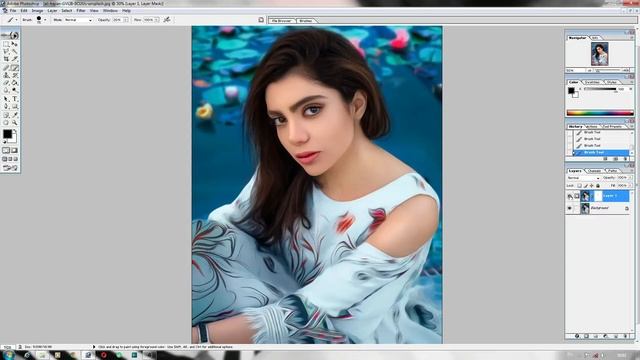640x360 pixels.
Task: Open the brush Opacity slider arrow
Action: click(x=126, y=20)
